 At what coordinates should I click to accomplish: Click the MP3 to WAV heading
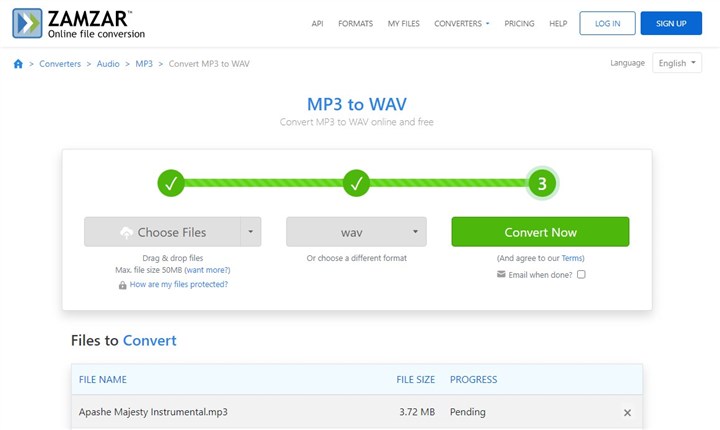tap(357, 104)
